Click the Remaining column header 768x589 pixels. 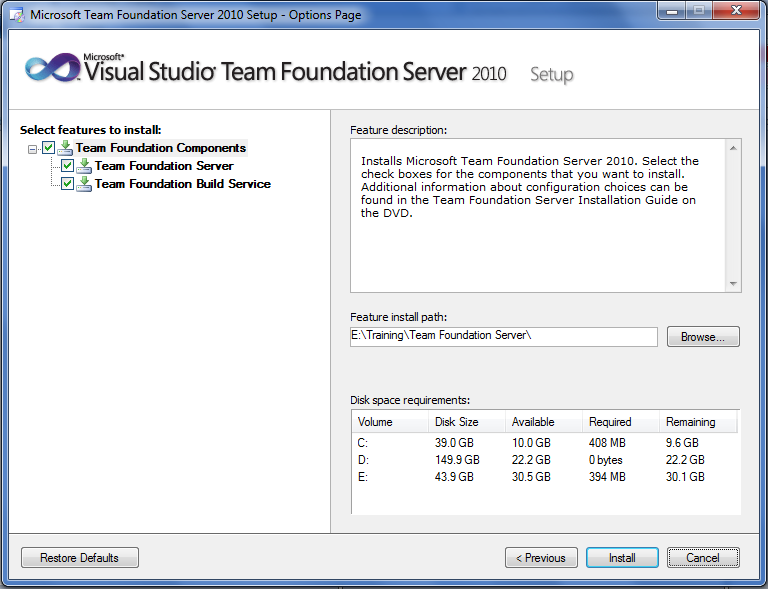(697, 422)
